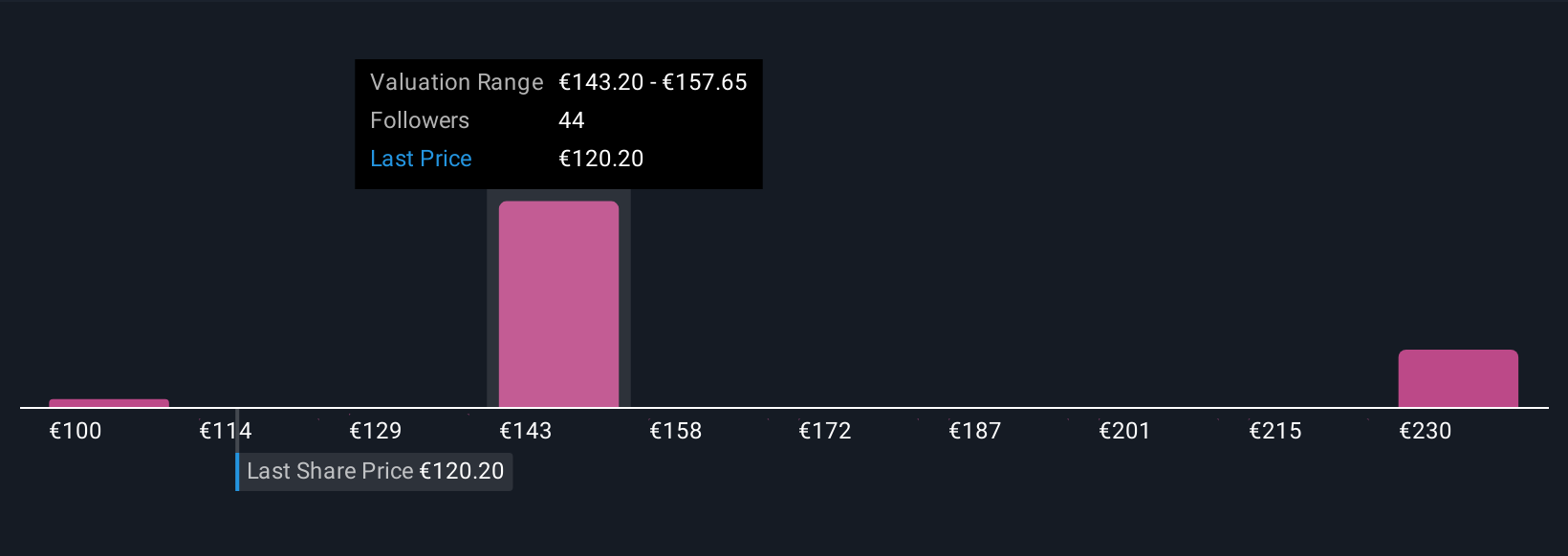Click the Valuation Range text in tooltip
Image resolution: width=1568 pixels, height=556 pixels.
click(457, 82)
